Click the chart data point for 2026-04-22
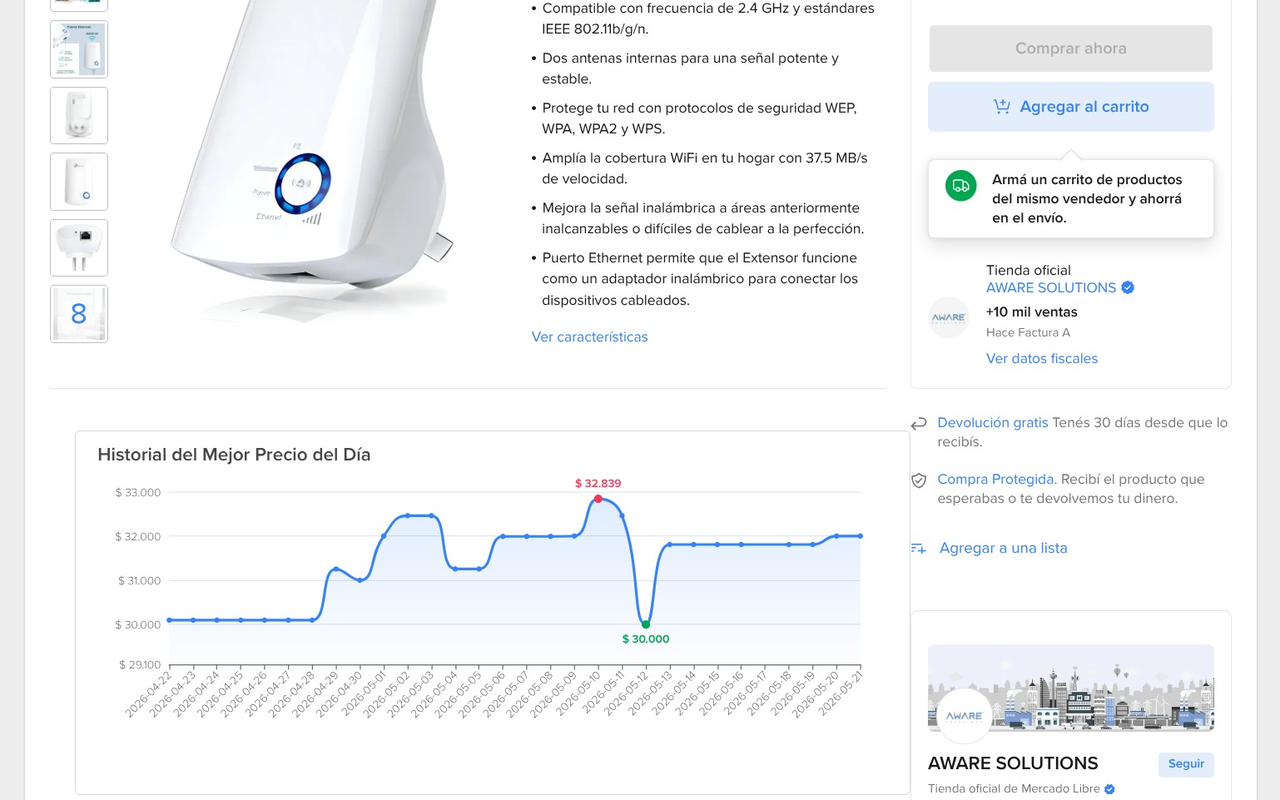The height and width of the screenshot is (800, 1280). coord(169,620)
